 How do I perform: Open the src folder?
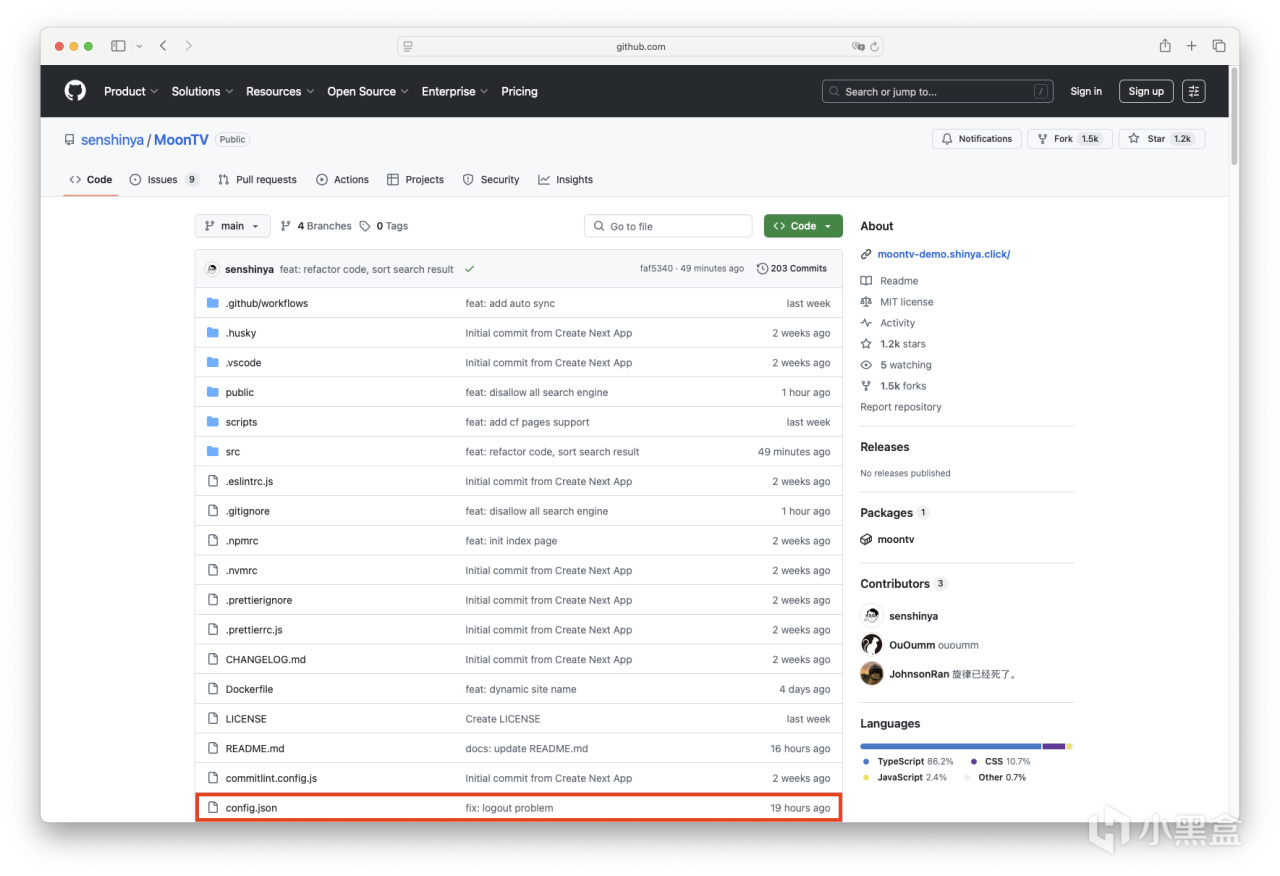pos(233,452)
